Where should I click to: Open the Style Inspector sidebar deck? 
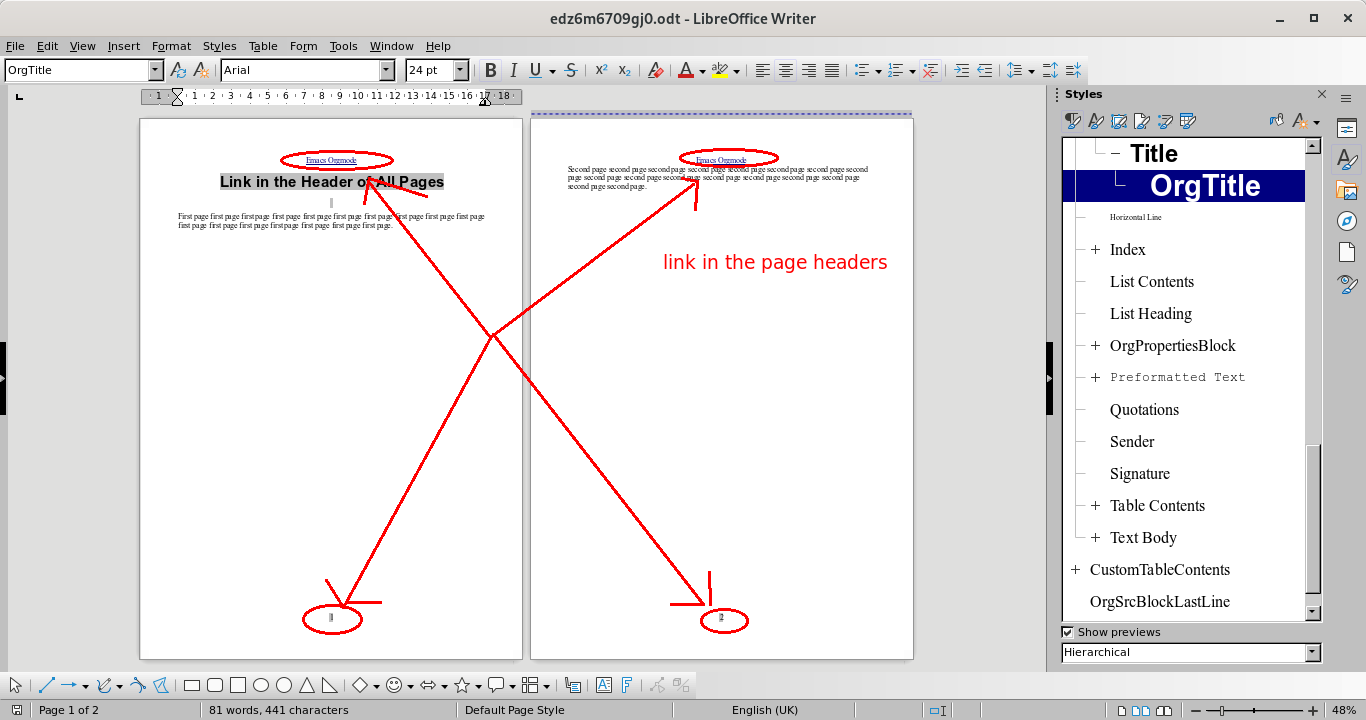pyautogui.click(x=1347, y=284)
